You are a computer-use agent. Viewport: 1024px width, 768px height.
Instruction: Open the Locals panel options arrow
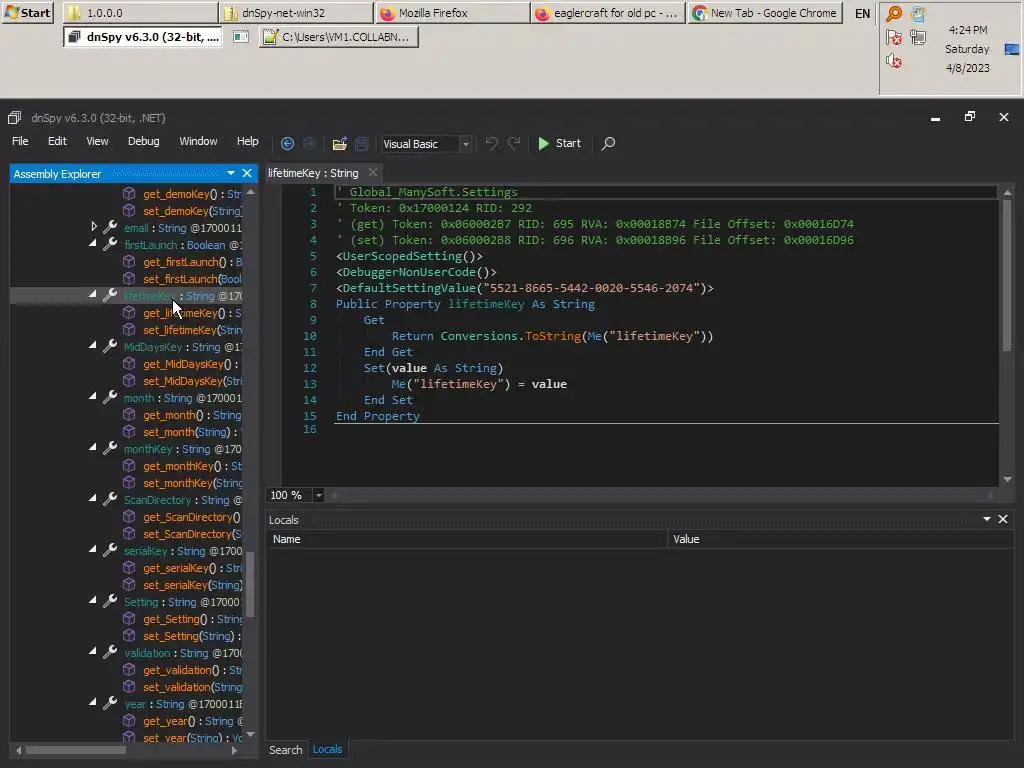(x=987, y=519)
